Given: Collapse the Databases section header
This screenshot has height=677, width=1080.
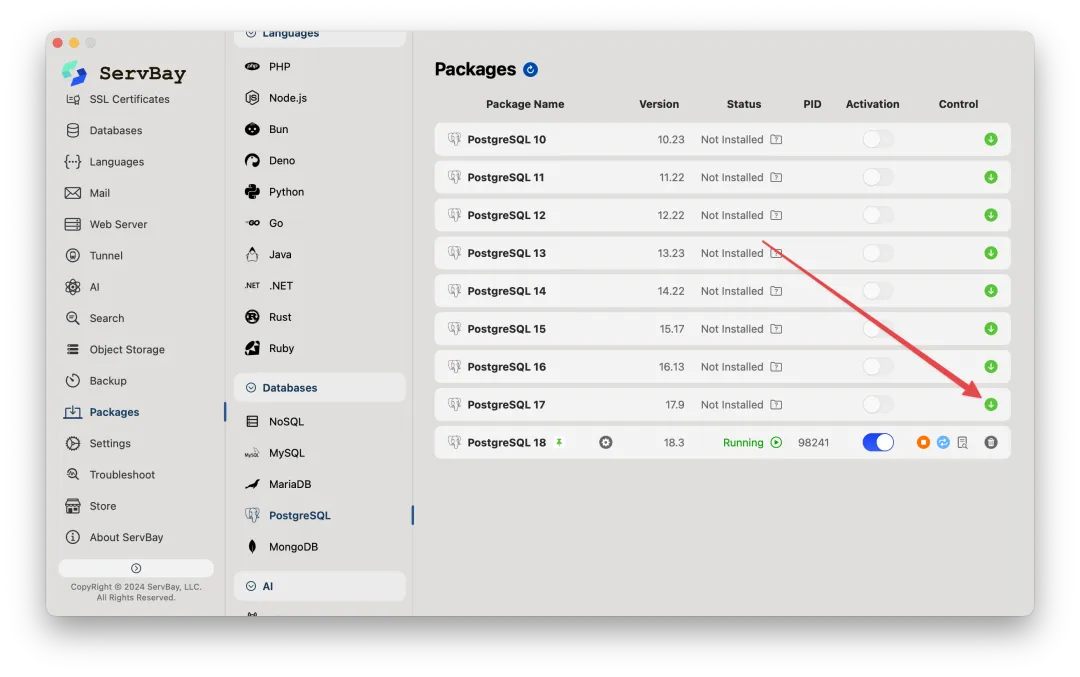Looking at the screenshot, I should coord(320,388).
